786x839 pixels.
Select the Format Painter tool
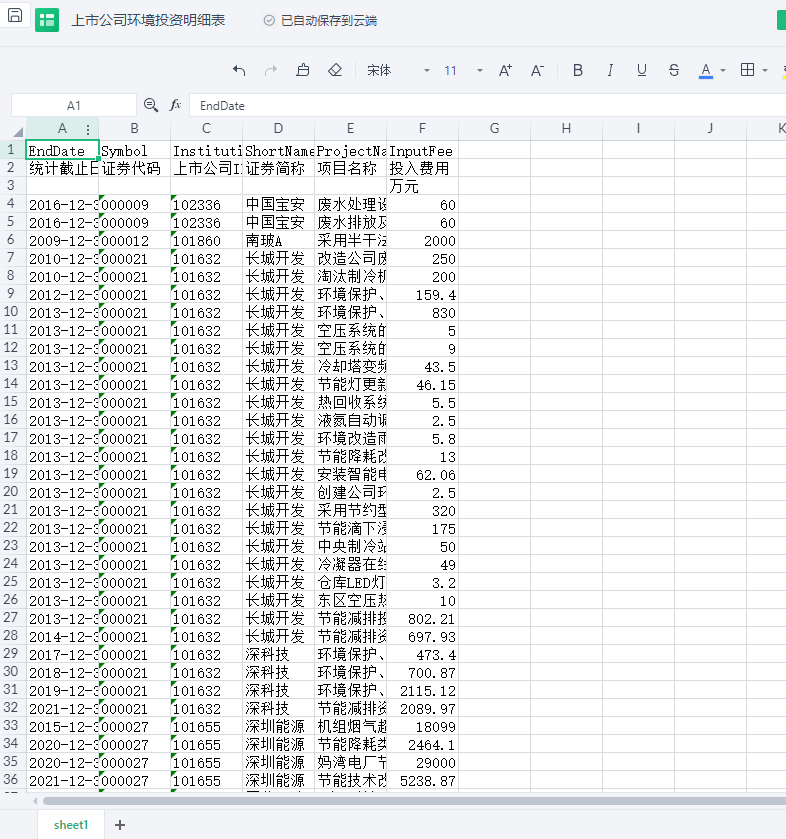[x=303, y=70]
